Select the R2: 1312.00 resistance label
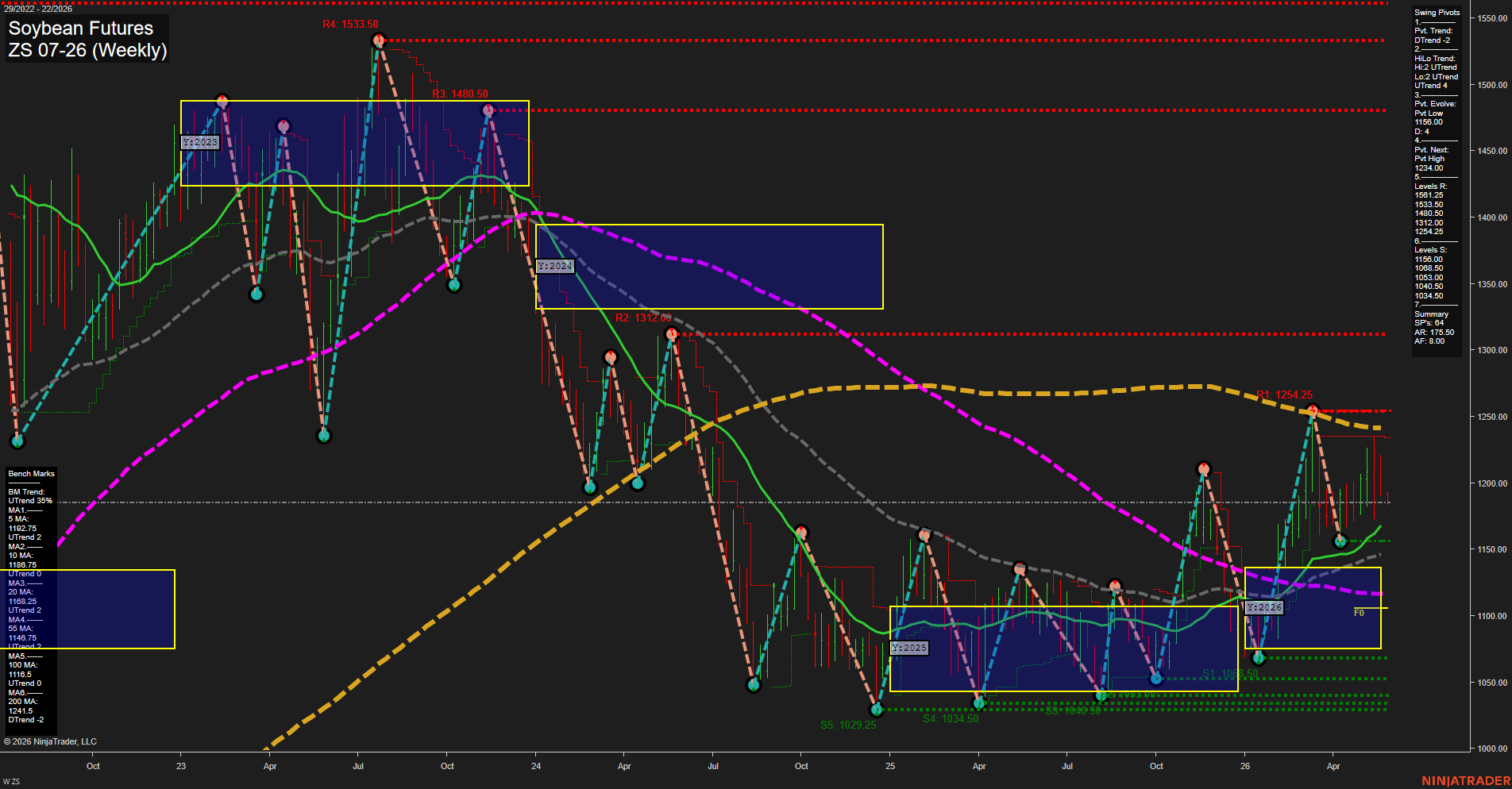 (643, 318)
